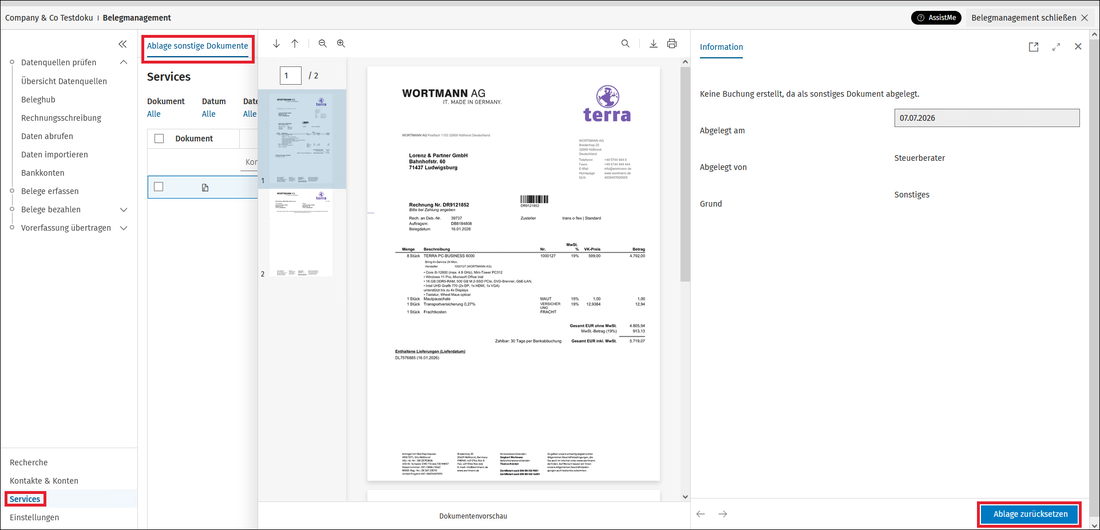
Task: Open Ablage sonstige Dokumente tab
Action: [x=197, y=46]
